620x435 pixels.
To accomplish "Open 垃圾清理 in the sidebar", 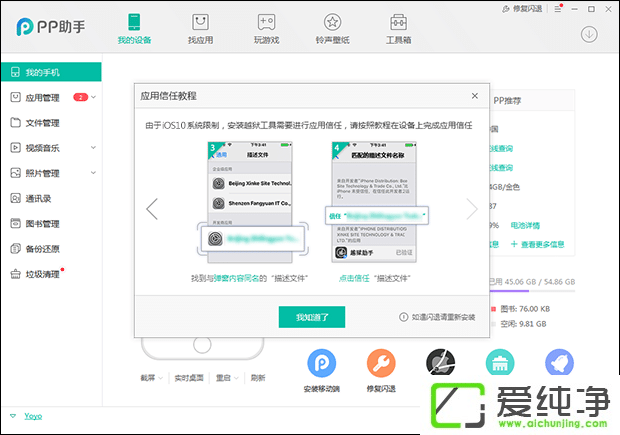I will click(43, 273).
